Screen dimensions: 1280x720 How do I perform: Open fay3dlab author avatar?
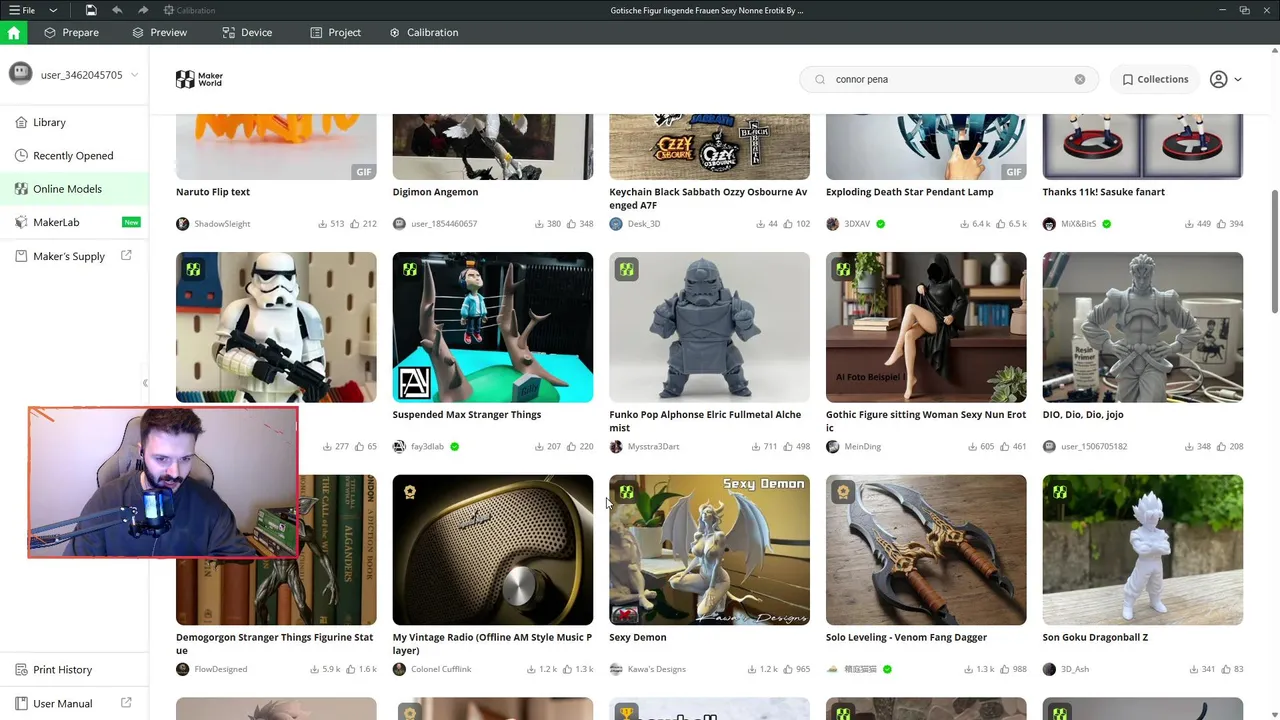point(399,447)
